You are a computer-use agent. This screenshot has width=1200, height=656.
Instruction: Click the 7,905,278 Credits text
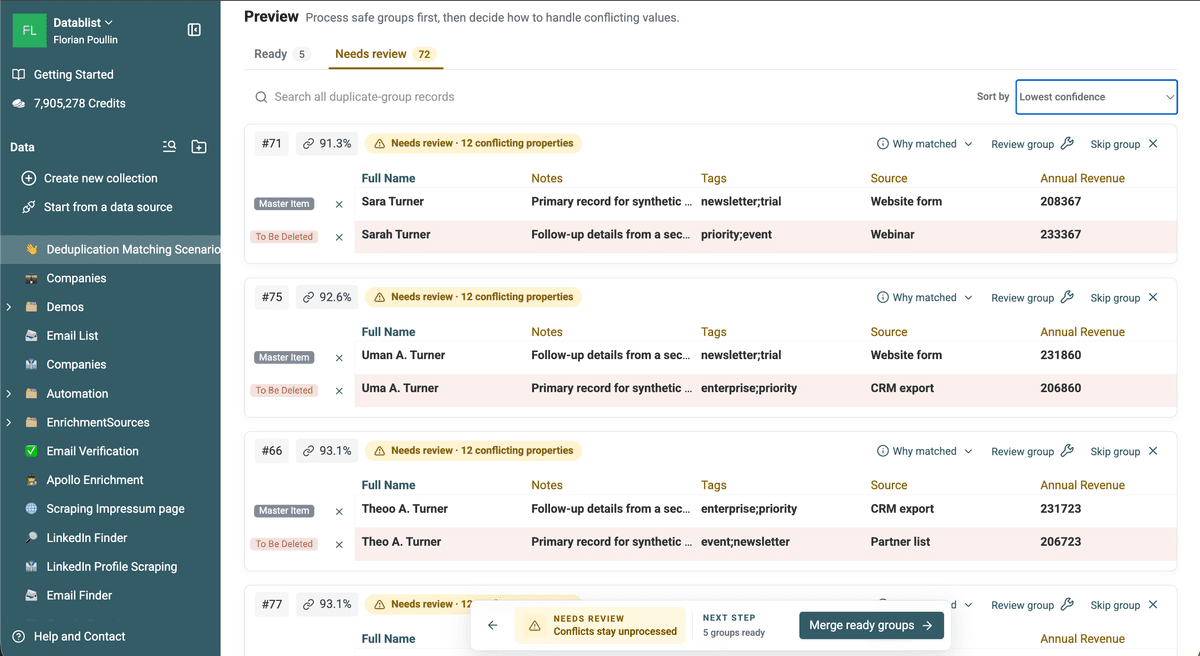point(80,103)
